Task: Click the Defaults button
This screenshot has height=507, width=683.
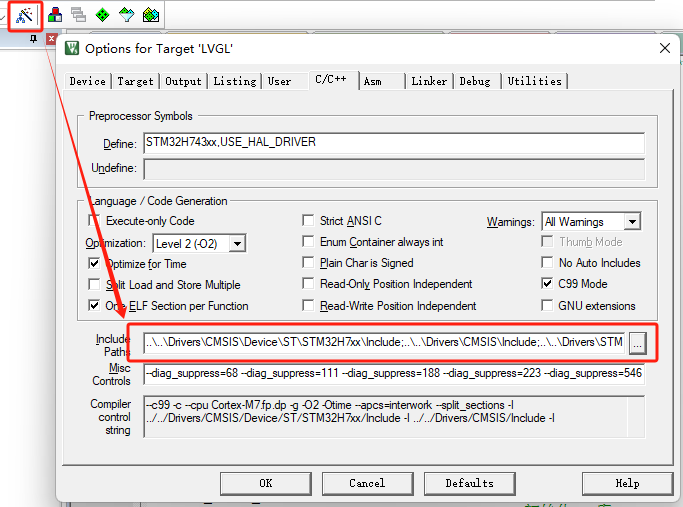Action: pos(470,483)
